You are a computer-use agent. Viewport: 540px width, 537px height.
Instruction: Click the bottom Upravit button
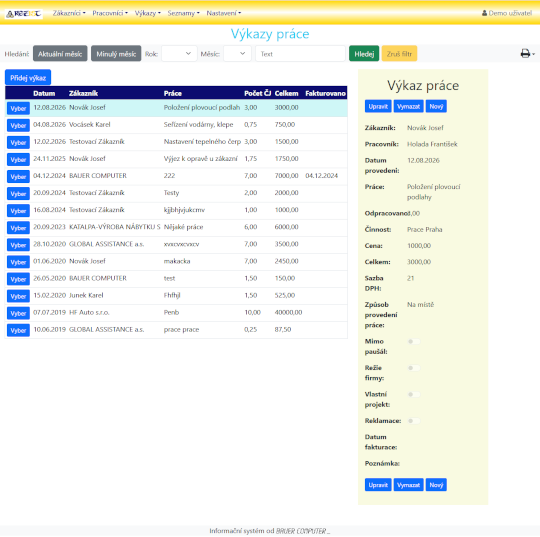tap(378, 485)
